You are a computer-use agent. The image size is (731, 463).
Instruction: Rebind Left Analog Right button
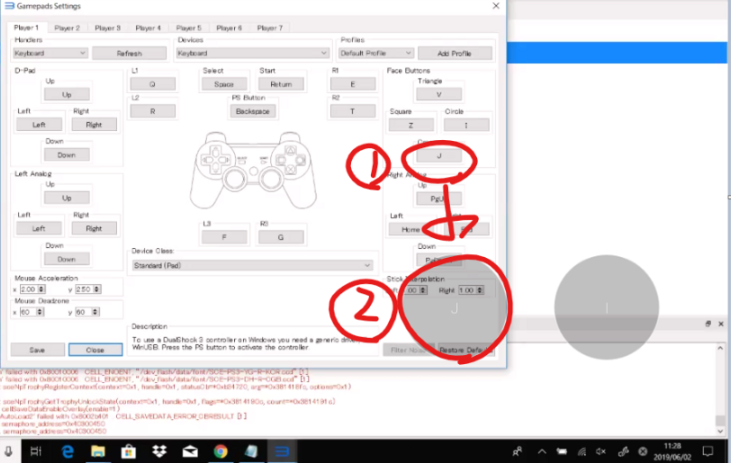(x=94, y=228)
